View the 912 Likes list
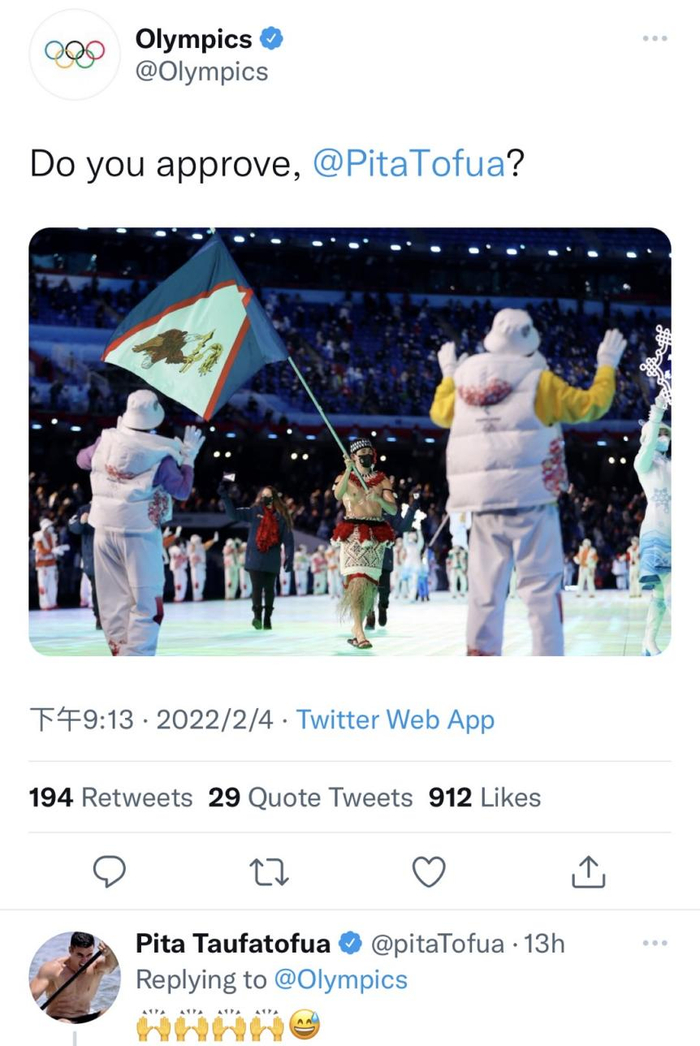The width and height of the screenshot is (700, 1046). tap(484, 798)
